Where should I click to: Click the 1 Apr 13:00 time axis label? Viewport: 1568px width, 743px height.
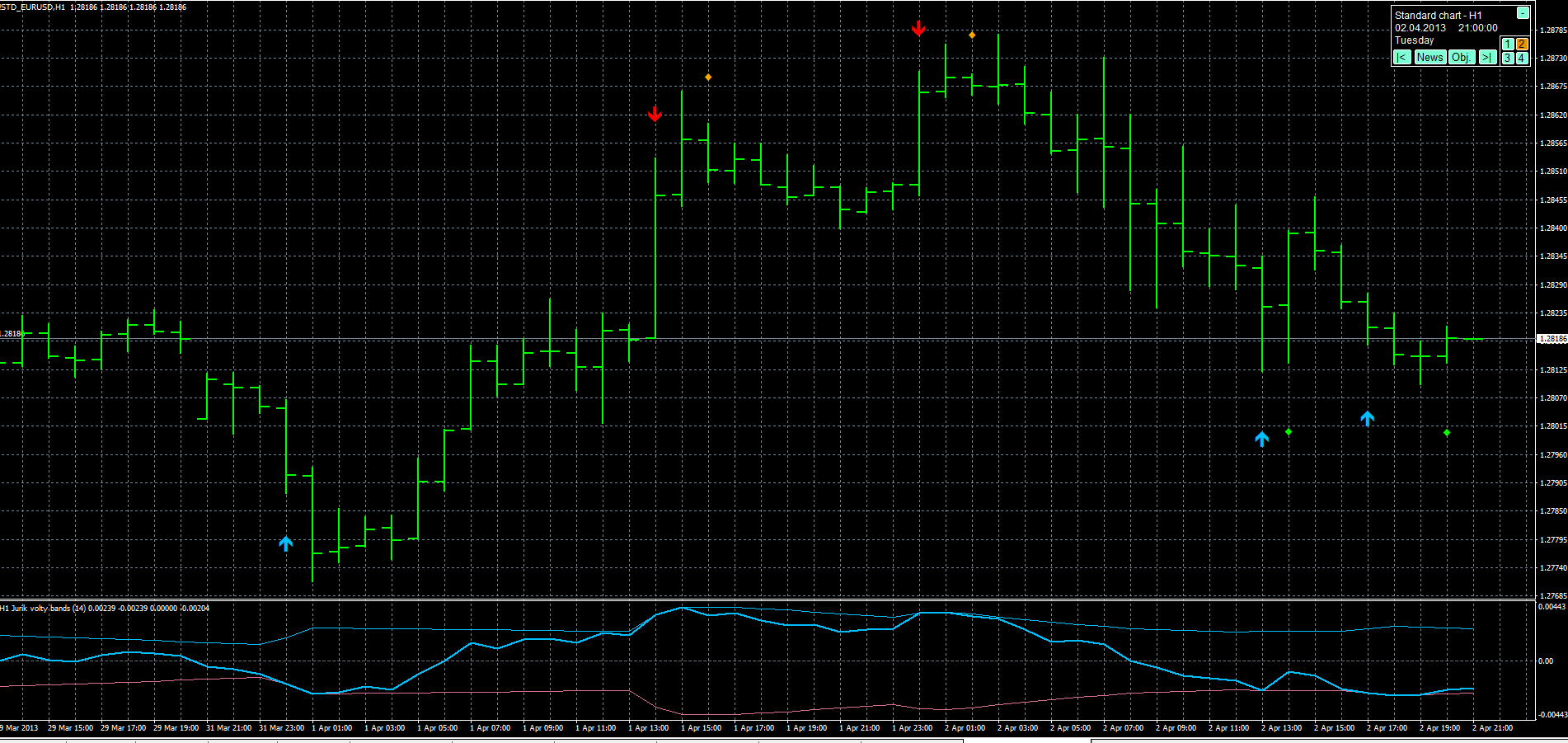point(649,728)
